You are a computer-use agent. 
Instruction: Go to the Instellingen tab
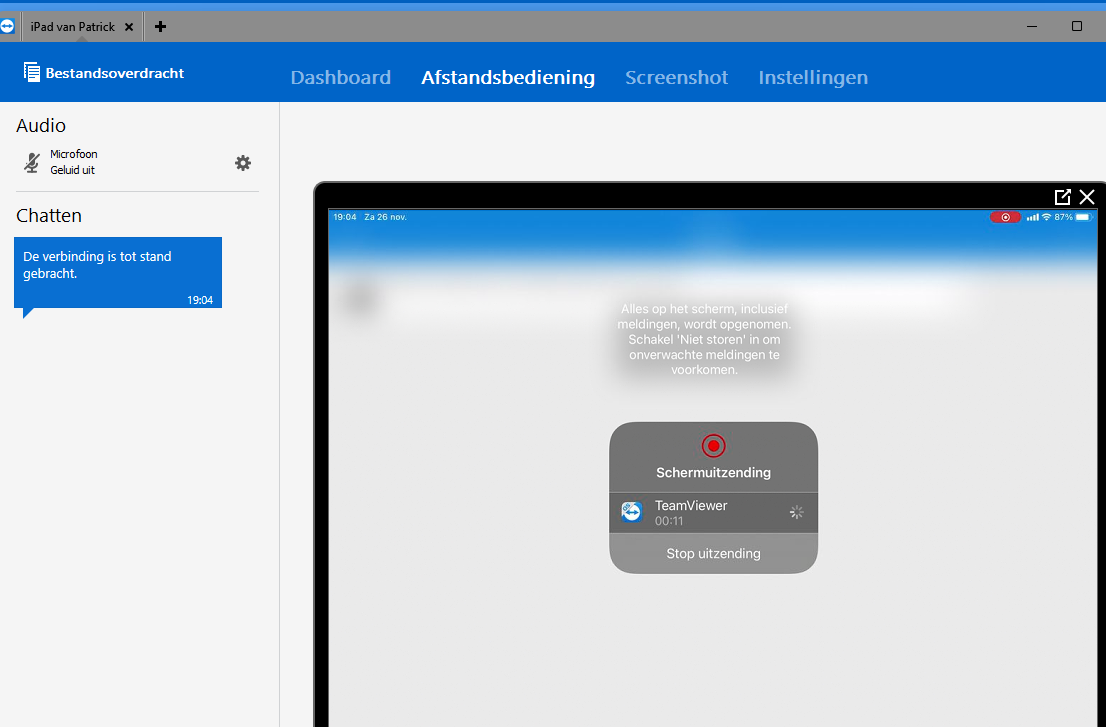pos(813,77)
